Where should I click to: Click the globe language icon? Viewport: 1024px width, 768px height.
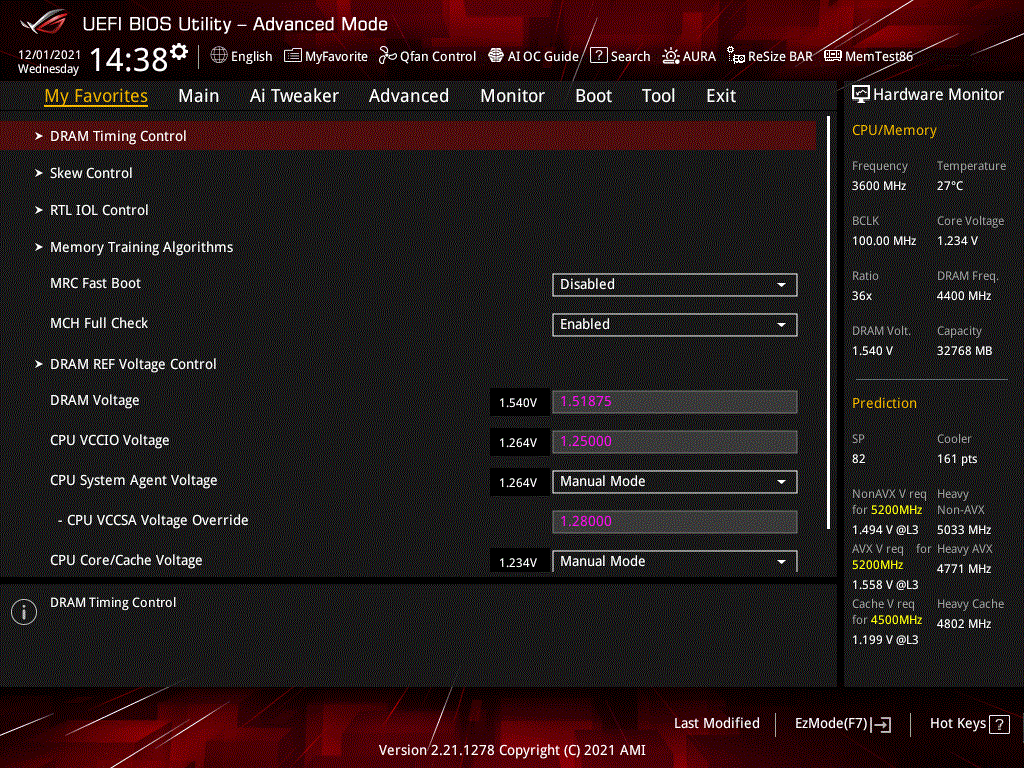pyautogui.click(x=219, y=56)
